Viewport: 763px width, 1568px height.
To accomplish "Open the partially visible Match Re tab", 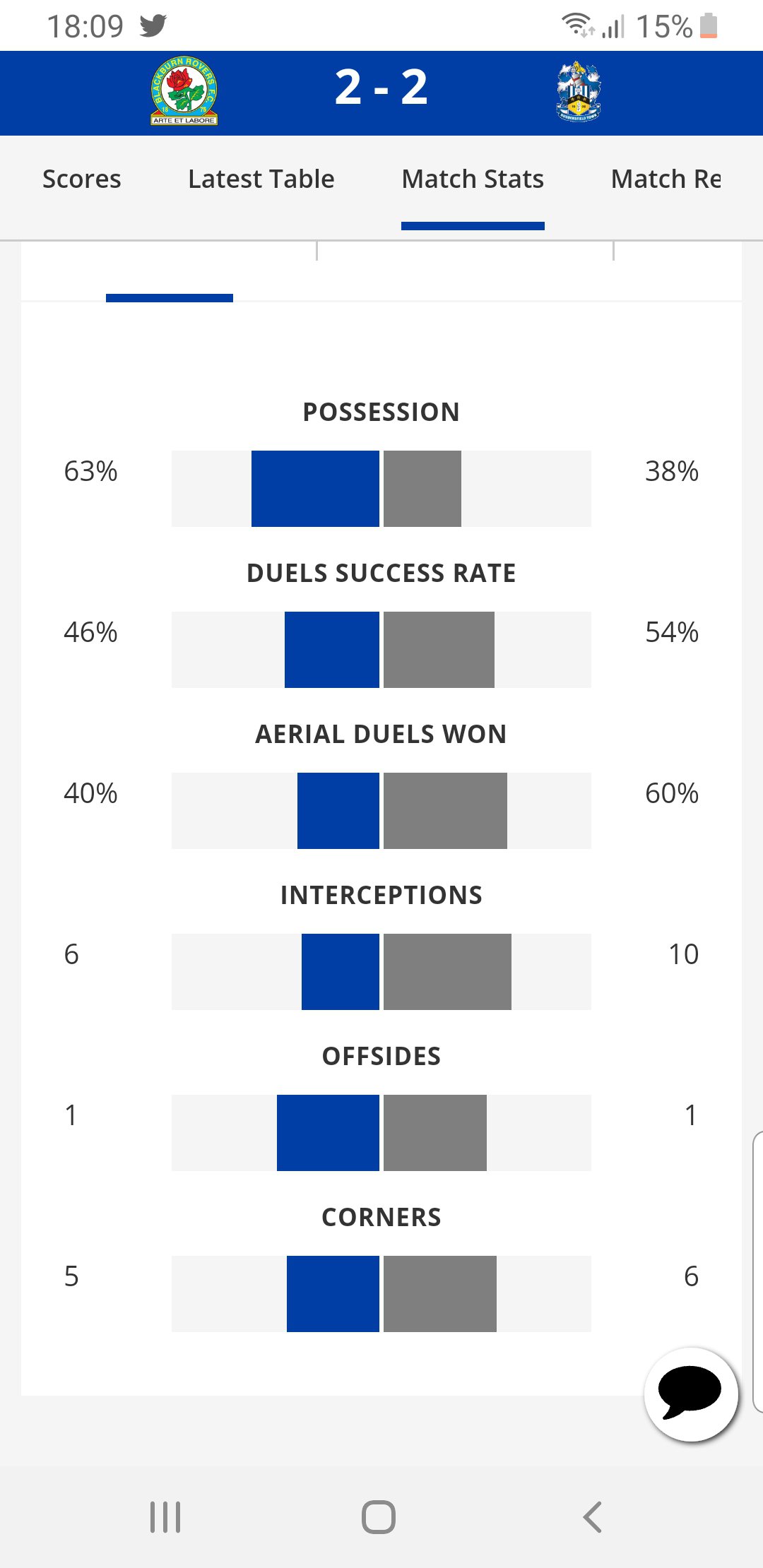I will click(666, 179).
